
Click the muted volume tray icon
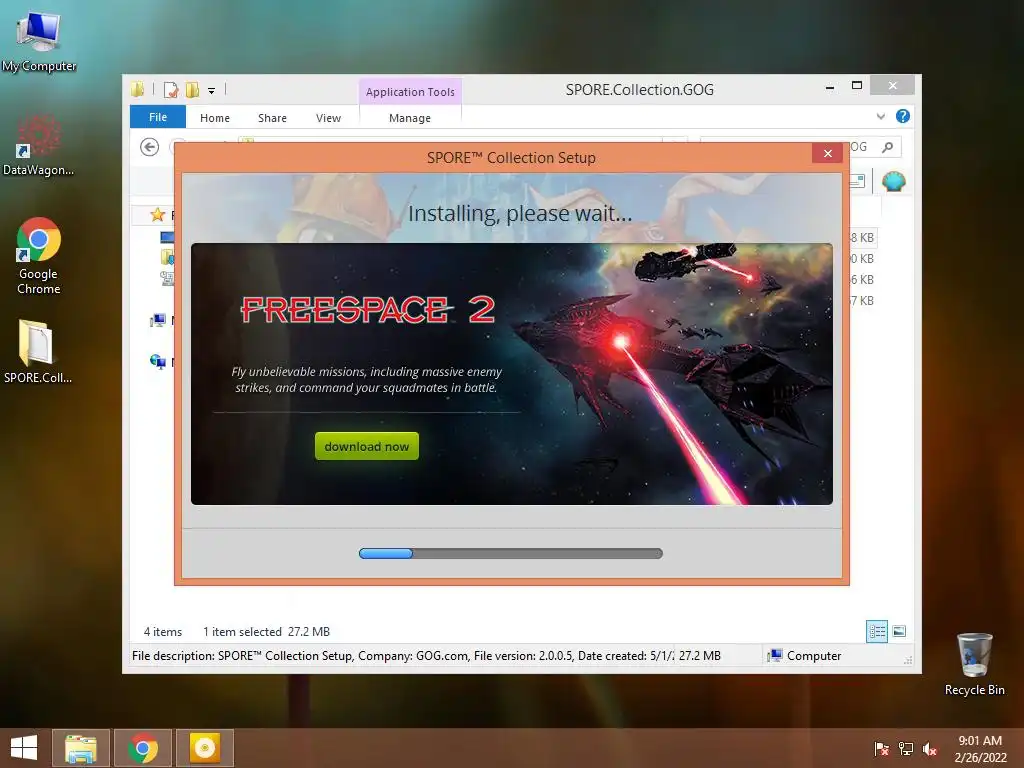pyautogui.click(x=930, y=749)
